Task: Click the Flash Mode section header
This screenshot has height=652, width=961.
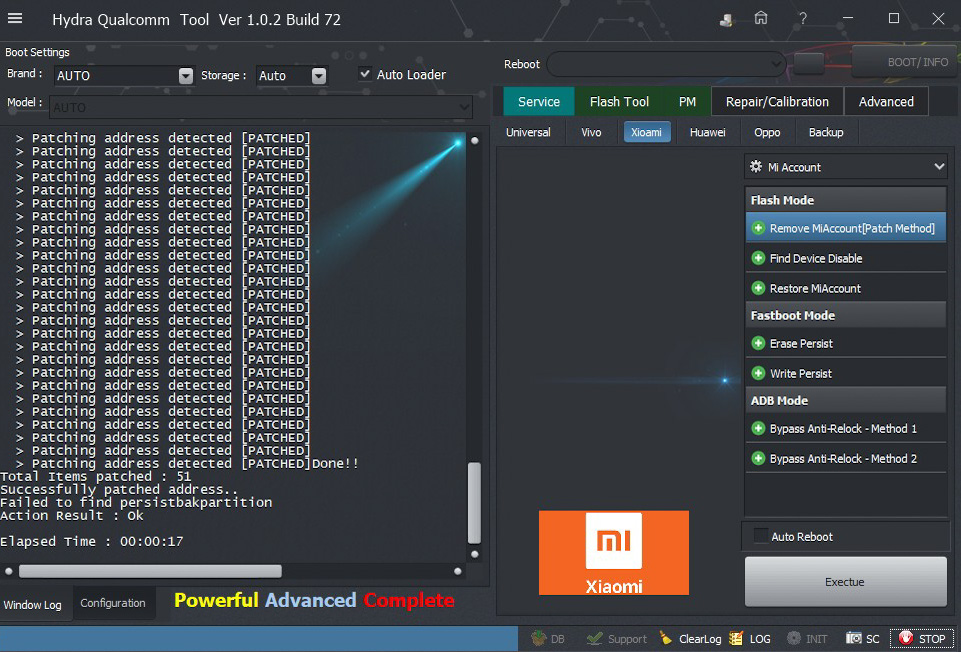Action: (846, 200)
